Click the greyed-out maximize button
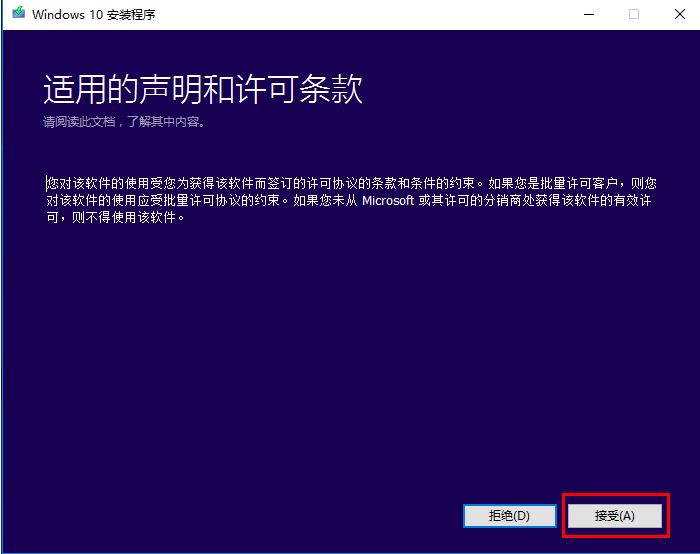The image size is (700, 554). [x=633, y=14]
